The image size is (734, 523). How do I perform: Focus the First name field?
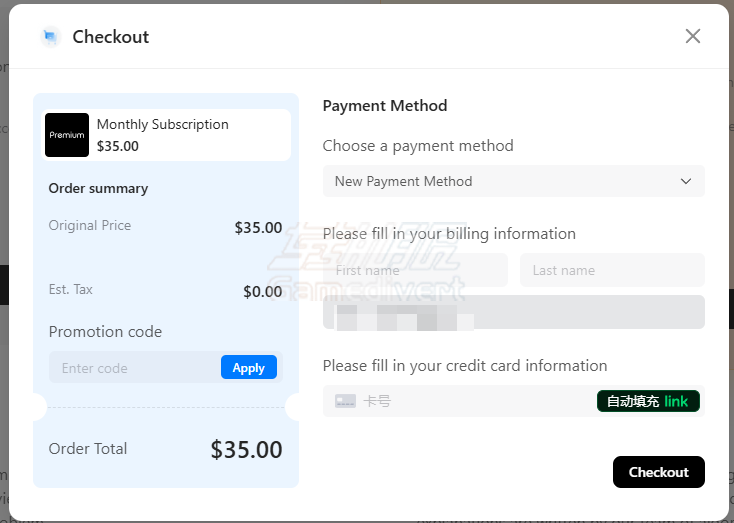415,270
